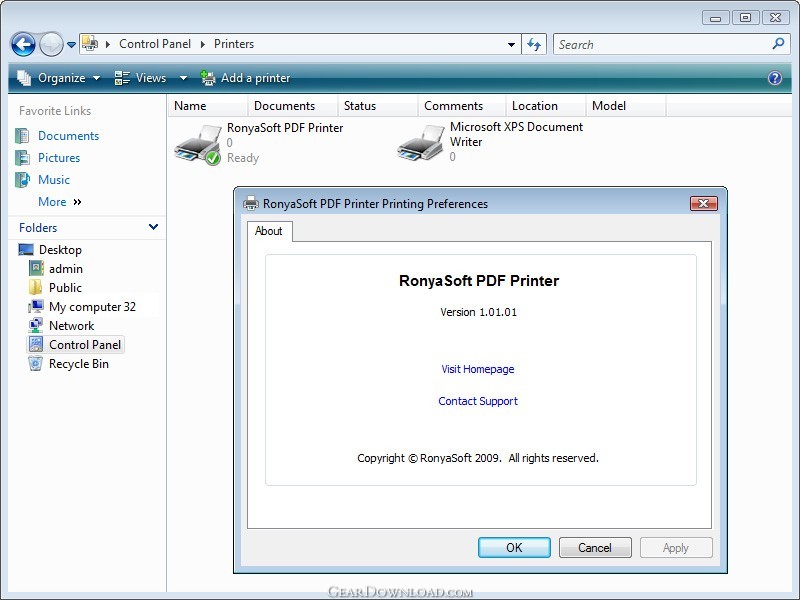Viewport: 800px width, 600px height.
Task: Sort by the Documents column header
Action: [292, 106]
